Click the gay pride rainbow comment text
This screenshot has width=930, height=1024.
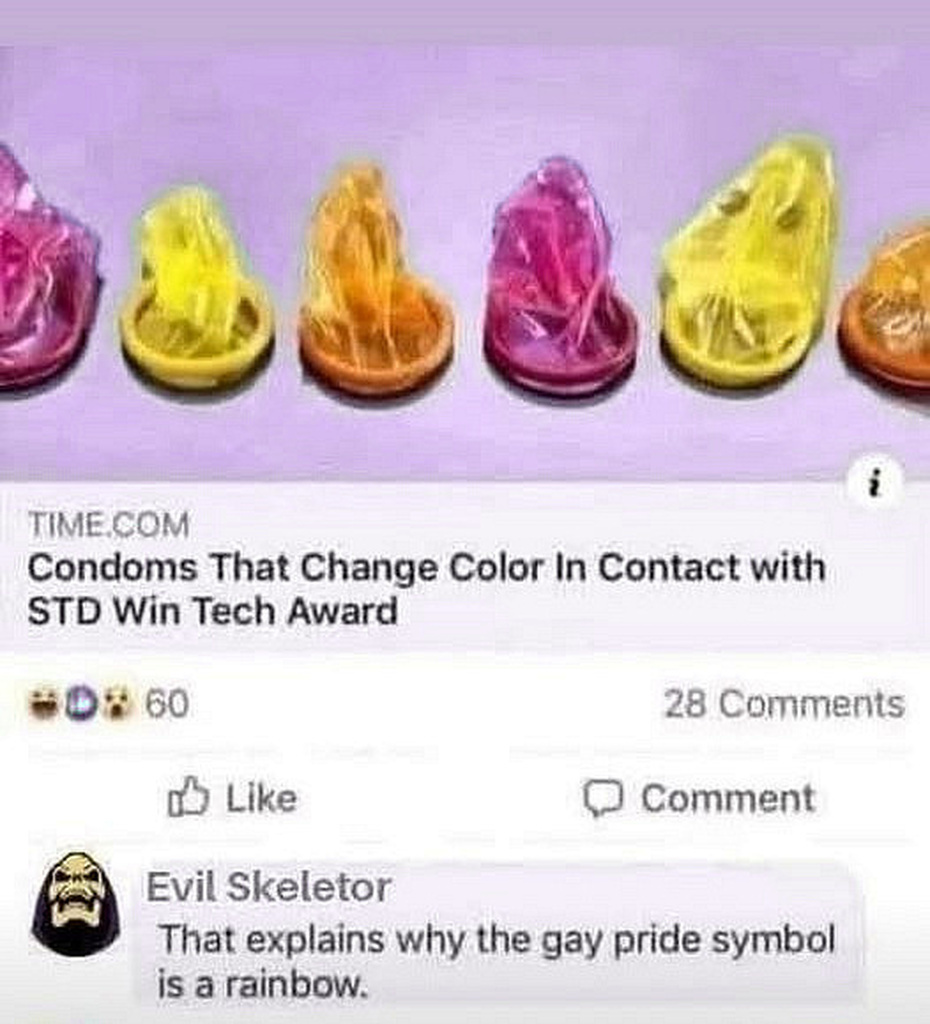point(496,961)
